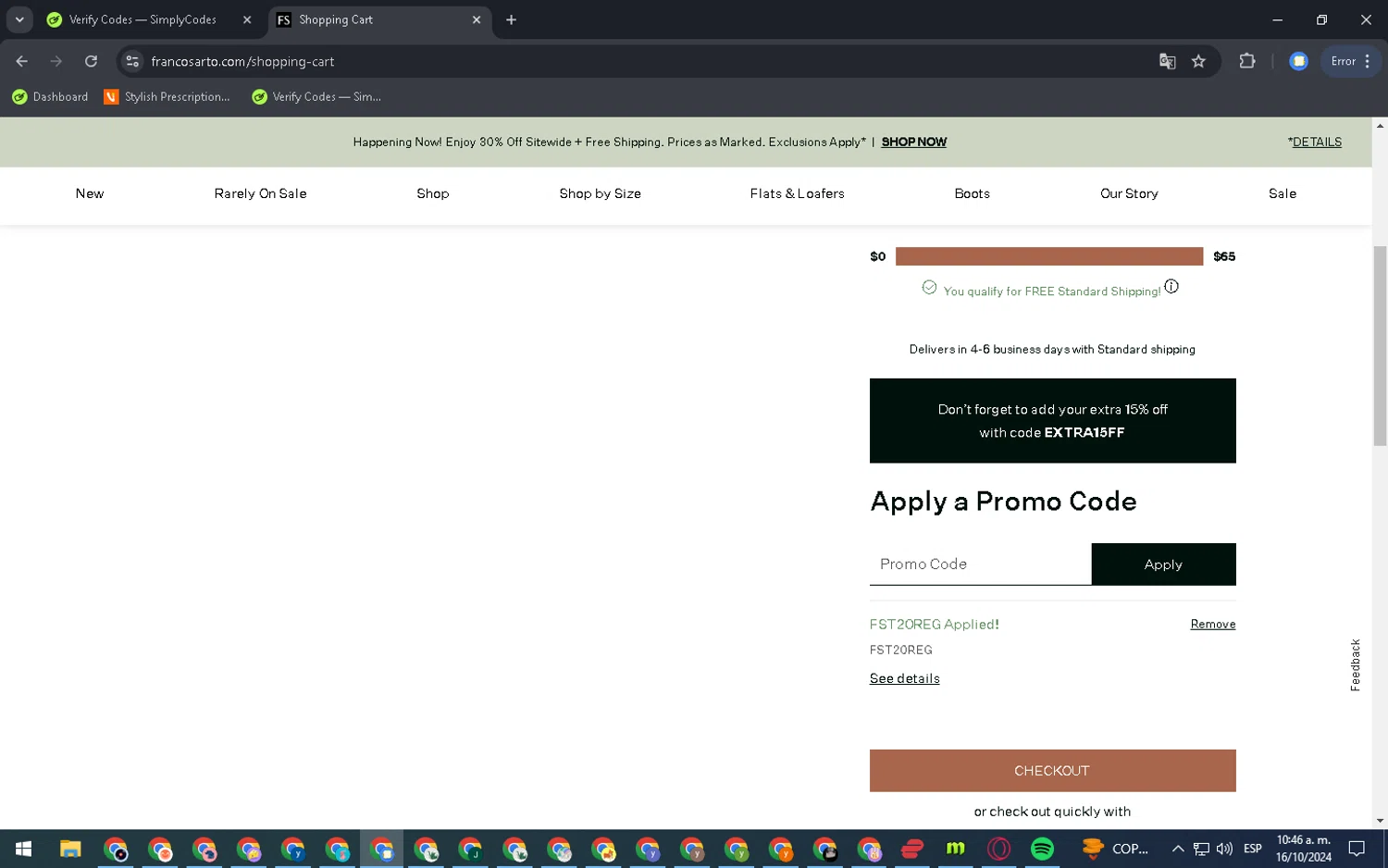Image resolution: width=1388 pixels, height=868 pixels.
Task: Open the Shop navigation menu
Action: pos(432,193)
